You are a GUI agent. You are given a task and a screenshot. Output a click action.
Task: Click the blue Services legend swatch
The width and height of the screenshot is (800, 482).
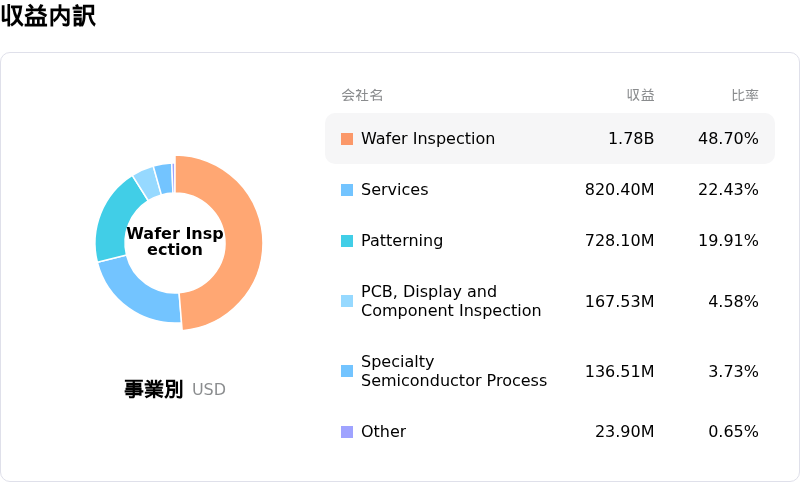click(x=347, y=190)
